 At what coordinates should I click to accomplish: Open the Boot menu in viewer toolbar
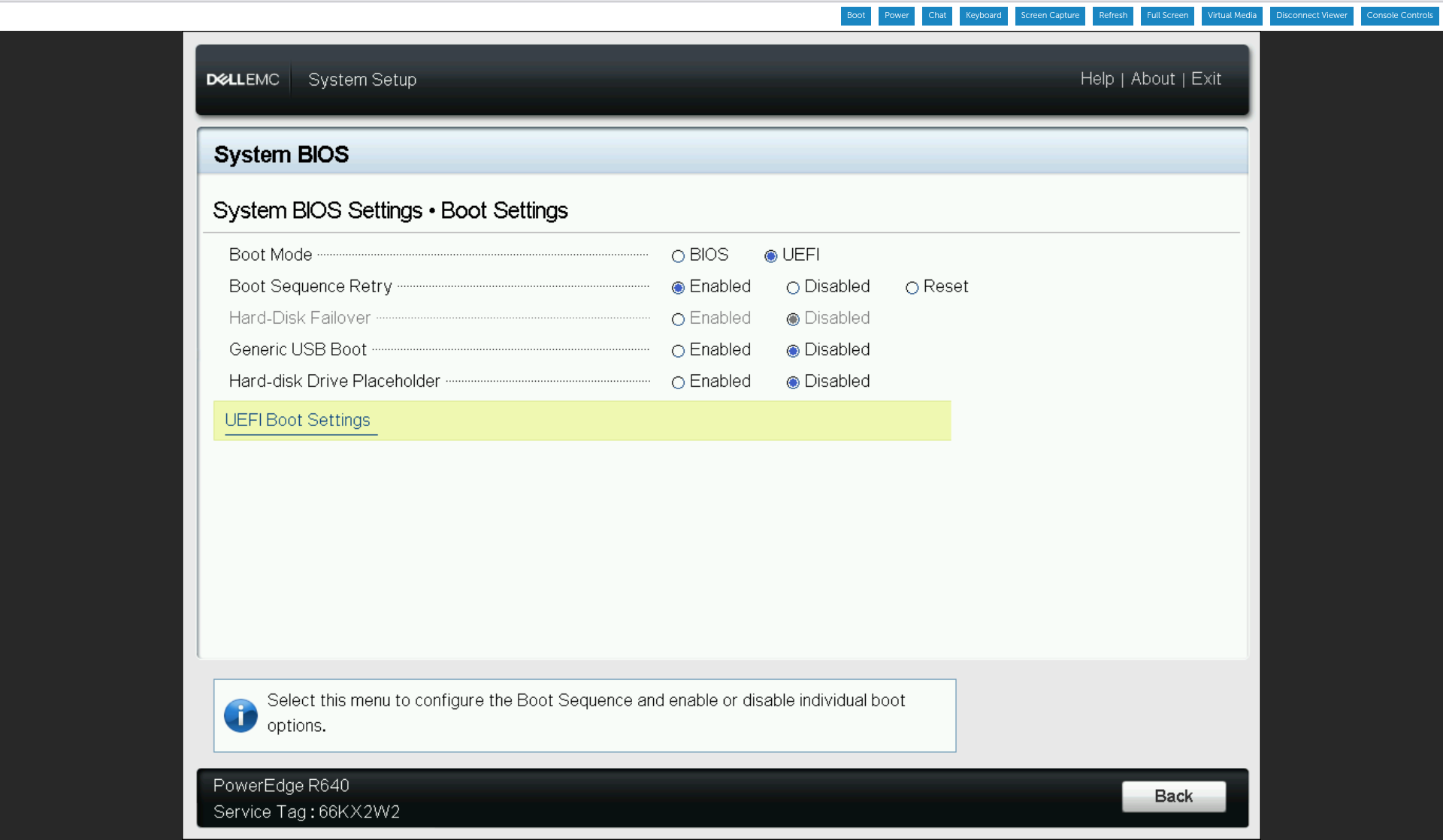(855, 16)
